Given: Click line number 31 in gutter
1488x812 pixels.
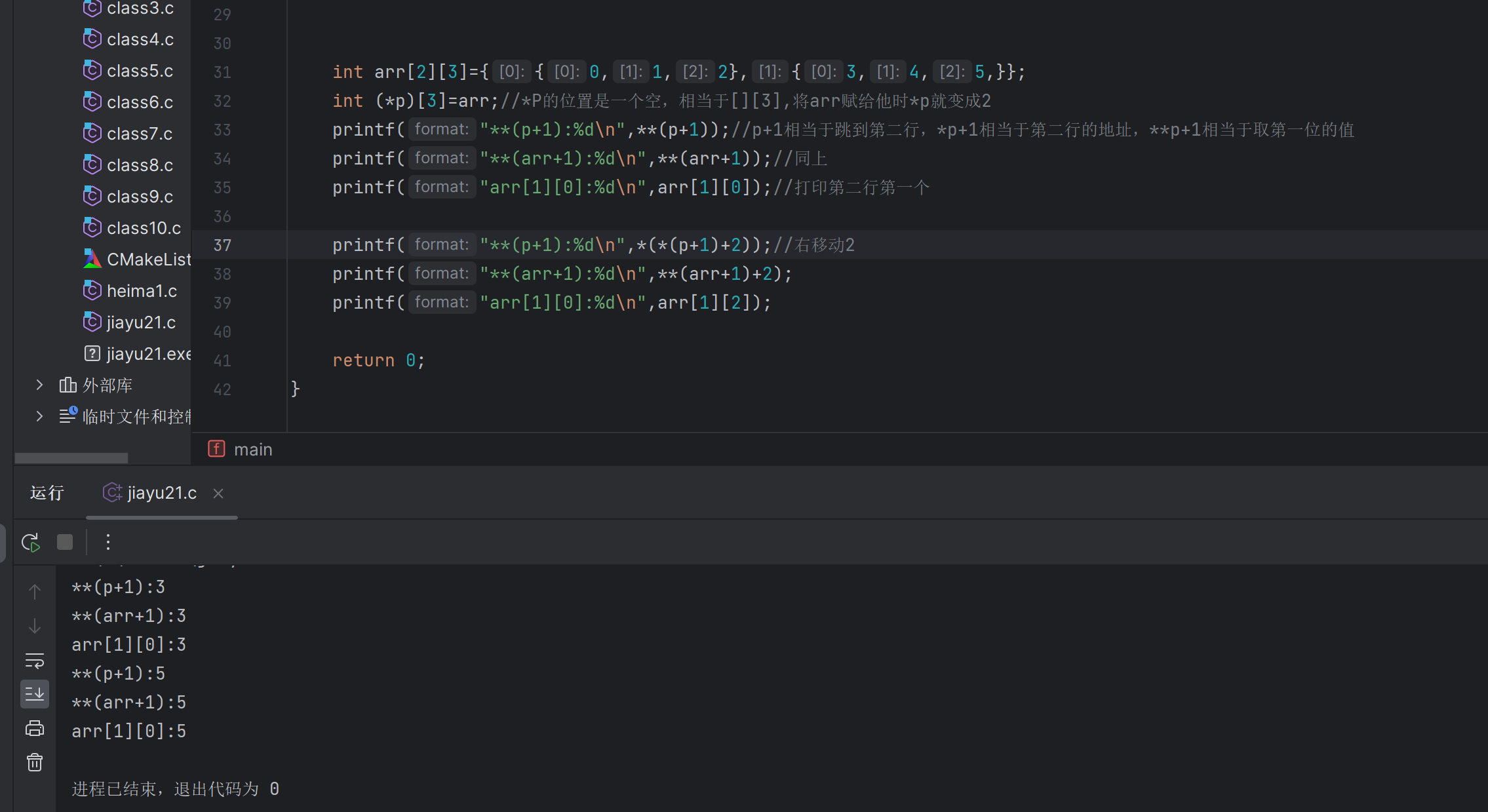Looking at the screenshot, I should coord(222,72).
